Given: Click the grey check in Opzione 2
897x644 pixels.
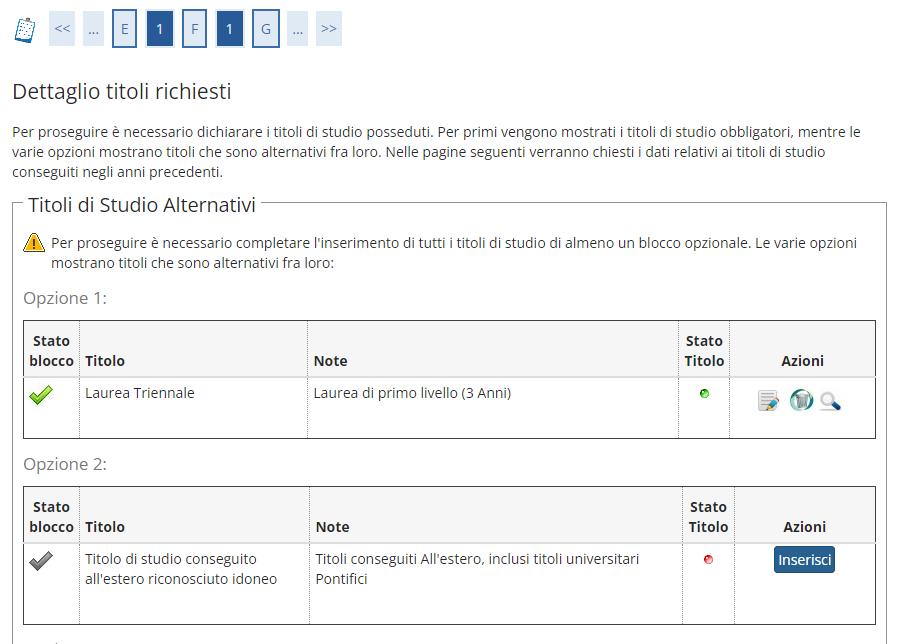Looking at the screenshot, I should [x=41, y=560].
